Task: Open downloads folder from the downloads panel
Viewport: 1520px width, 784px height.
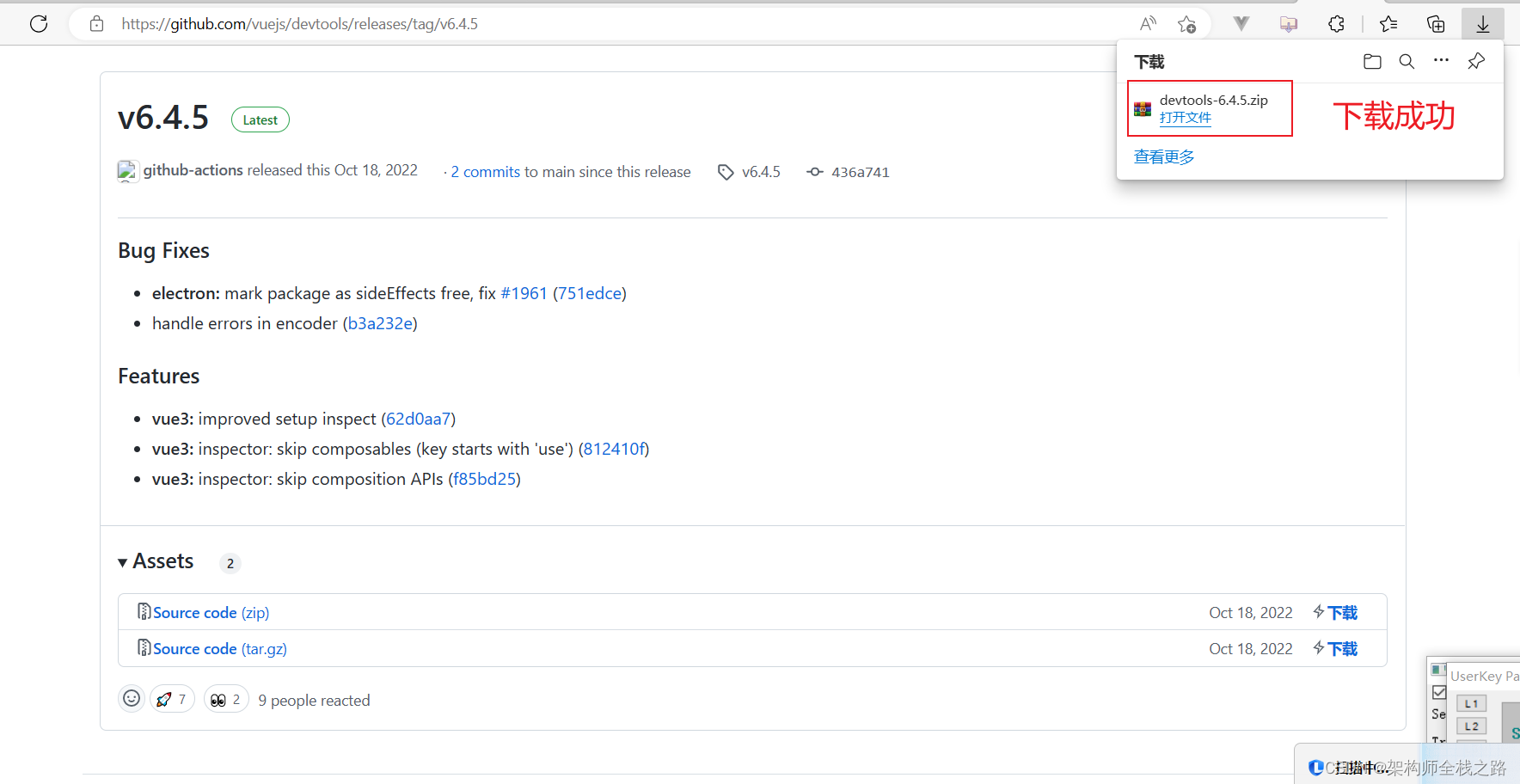Action: click(1372, 61)
